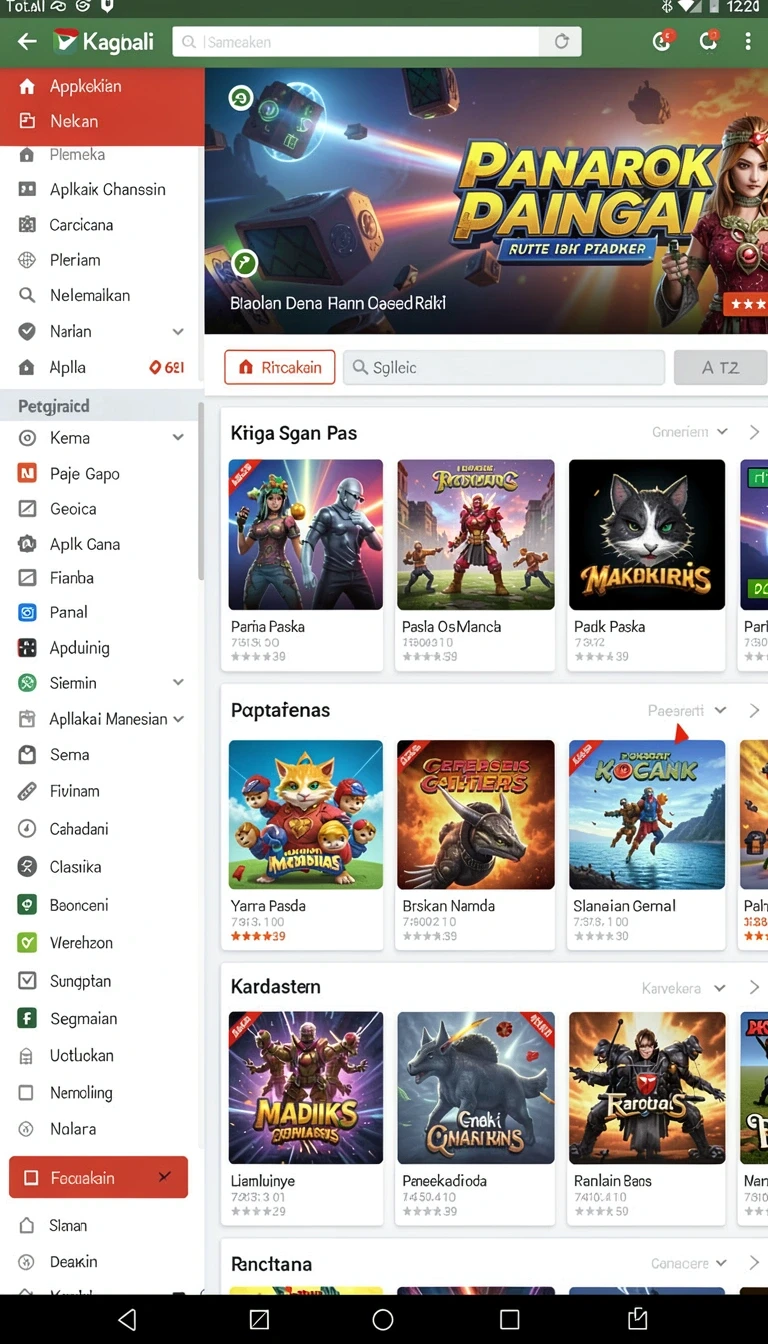Expand Apllakai Manesian chevron
This screenshot has height=1344, width=768.
[179, 719]
